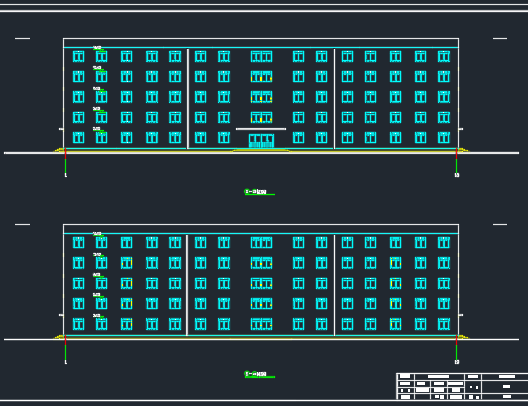Select ground-floor central double window, lower elevation
The height and width of the screenshot is (406, 528).
click(262, 324)
